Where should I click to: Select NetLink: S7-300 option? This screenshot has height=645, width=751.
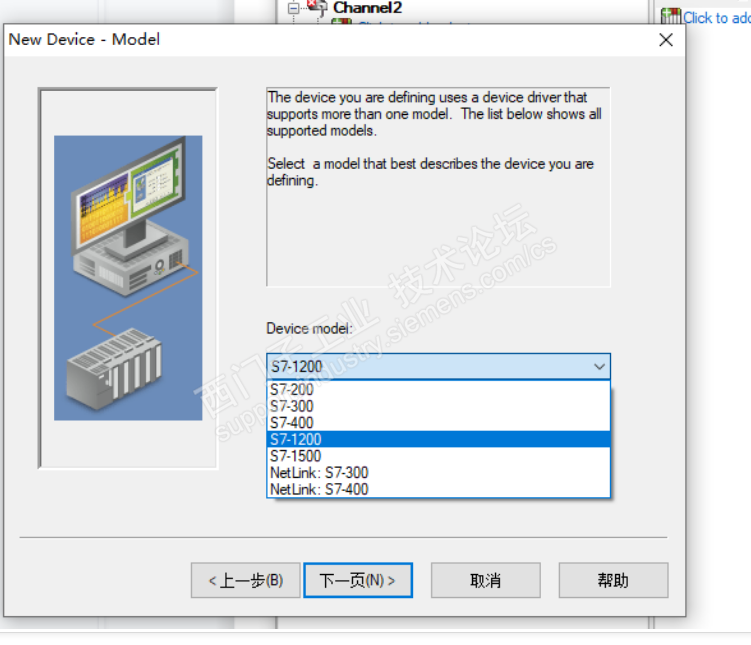(438, 473)
